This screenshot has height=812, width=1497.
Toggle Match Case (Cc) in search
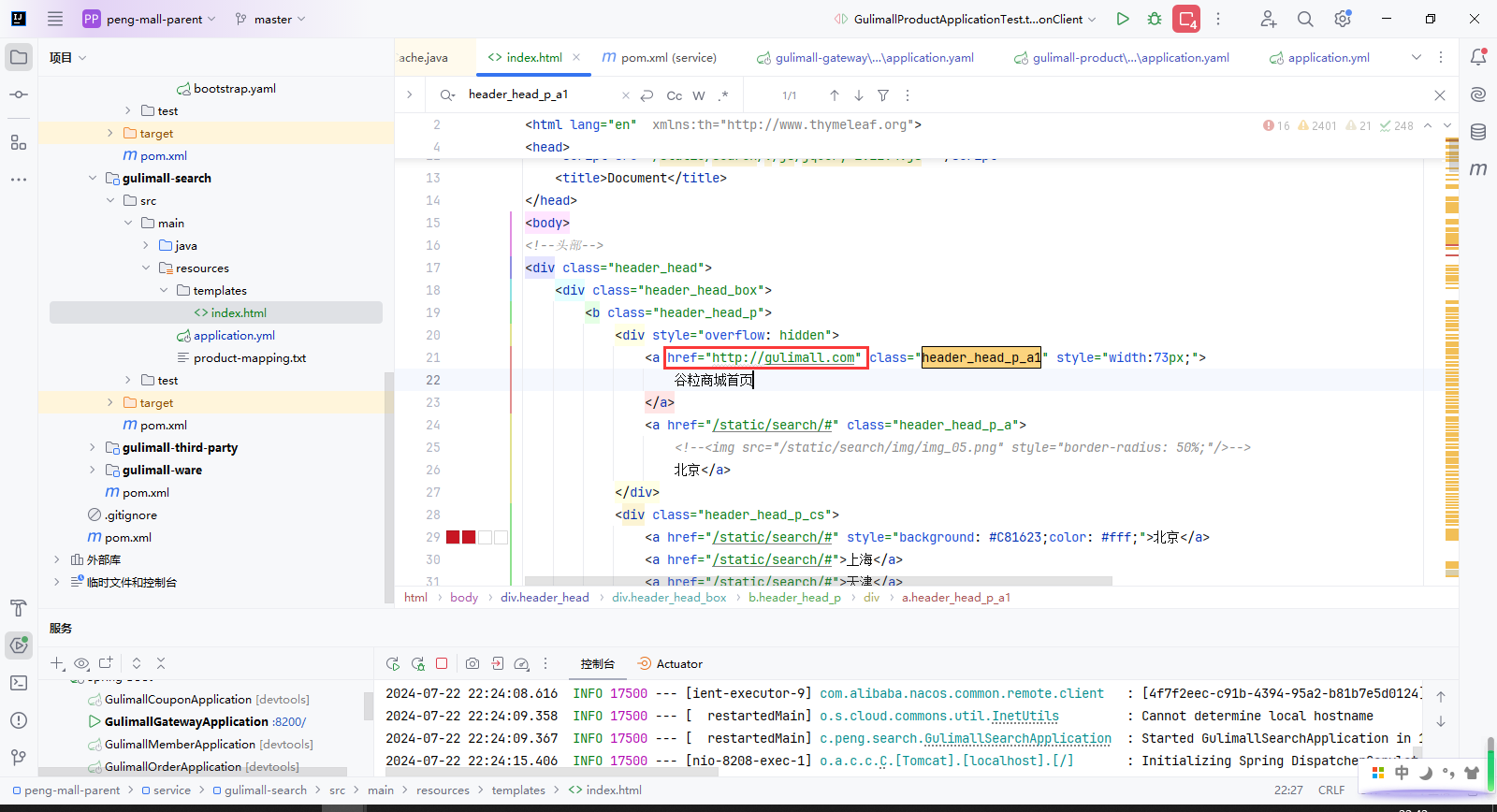pyautogui.click(x=675, y=95)
